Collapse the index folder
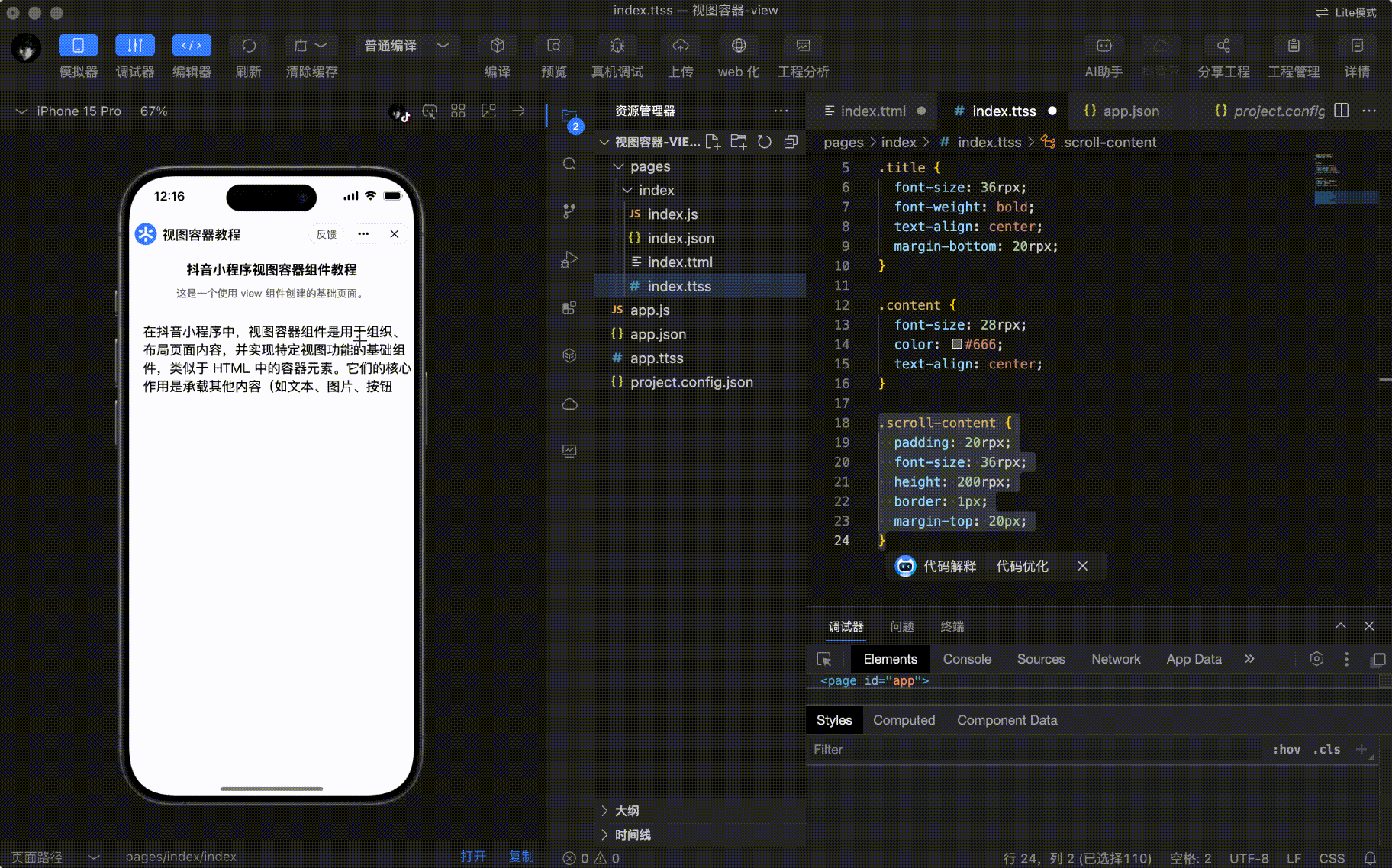The image size is (1392, 868). point(627,190)
